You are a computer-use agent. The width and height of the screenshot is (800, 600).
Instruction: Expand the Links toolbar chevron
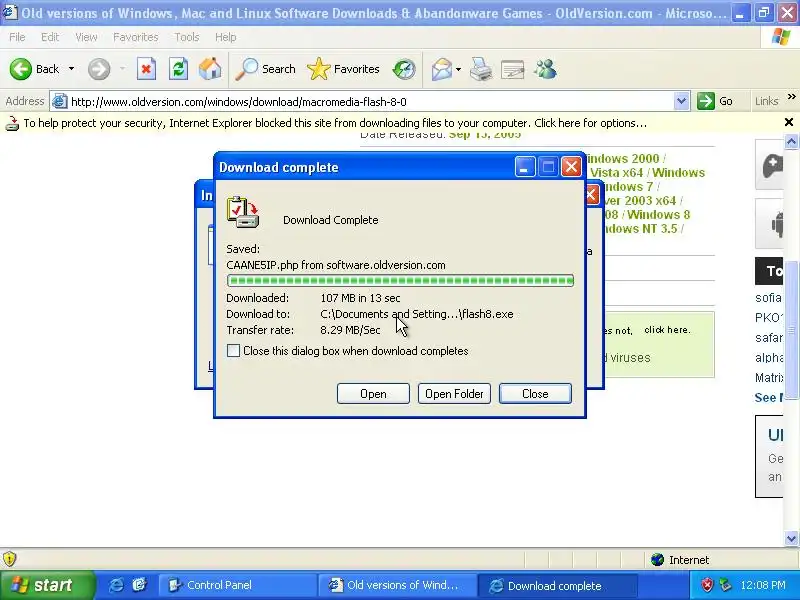pos(791,97)
